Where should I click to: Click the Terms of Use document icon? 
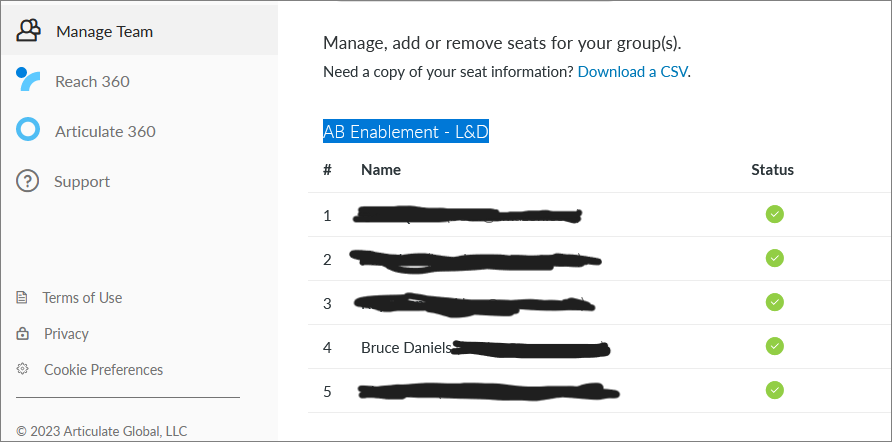click(x=22, y=298)
